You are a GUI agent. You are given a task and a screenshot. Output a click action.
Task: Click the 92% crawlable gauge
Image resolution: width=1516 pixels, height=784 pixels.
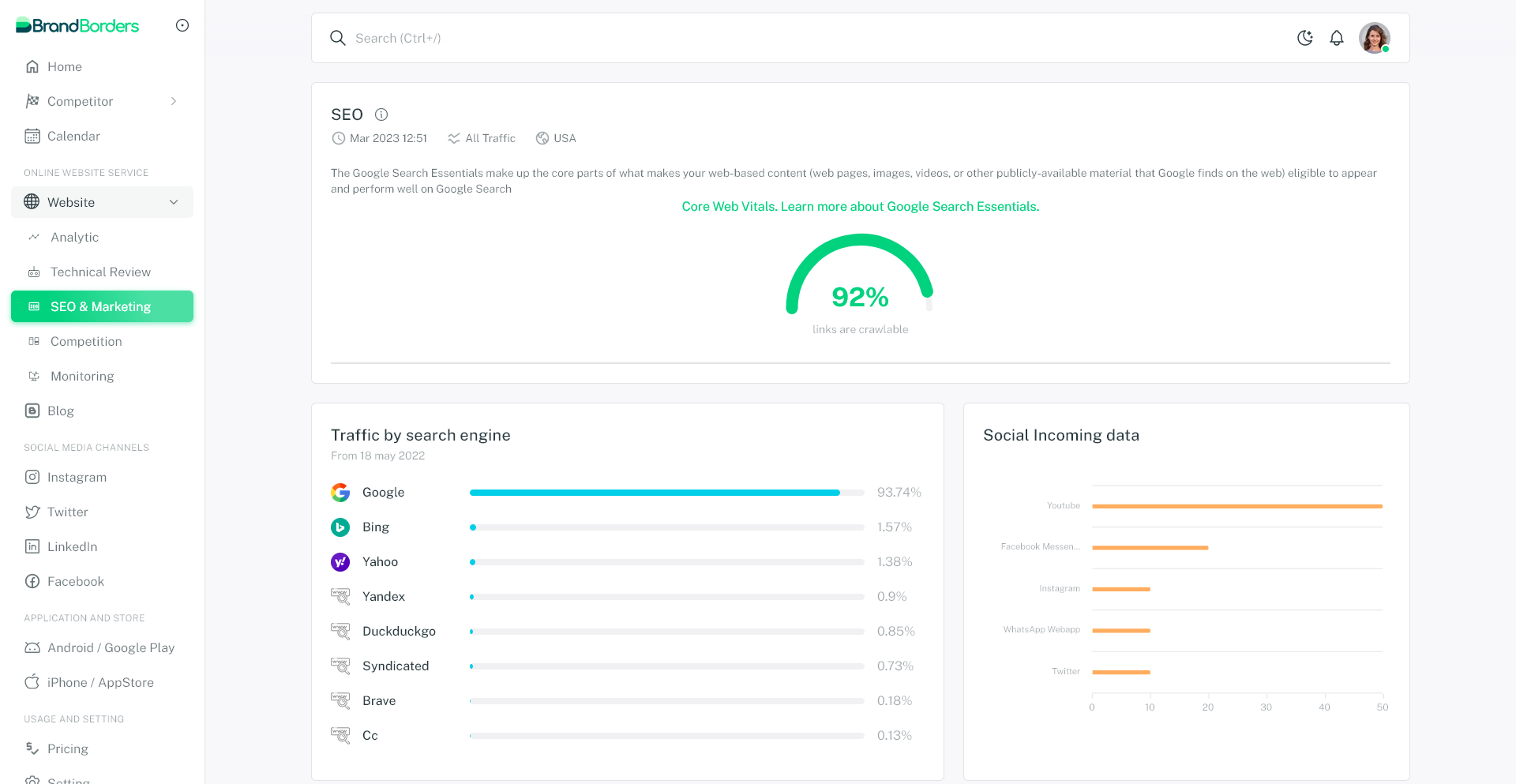coord(860,275)
